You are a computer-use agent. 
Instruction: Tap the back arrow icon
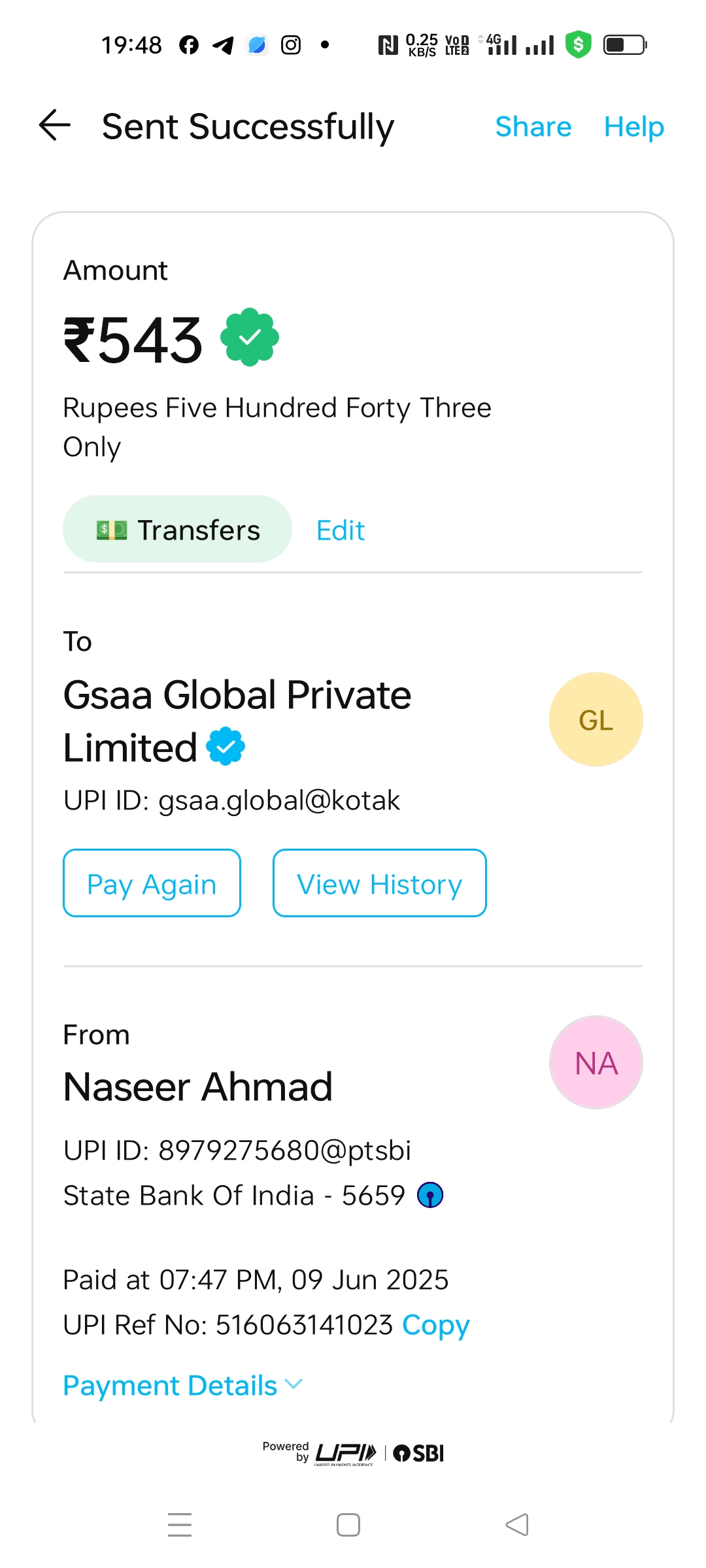click(55, 125)
